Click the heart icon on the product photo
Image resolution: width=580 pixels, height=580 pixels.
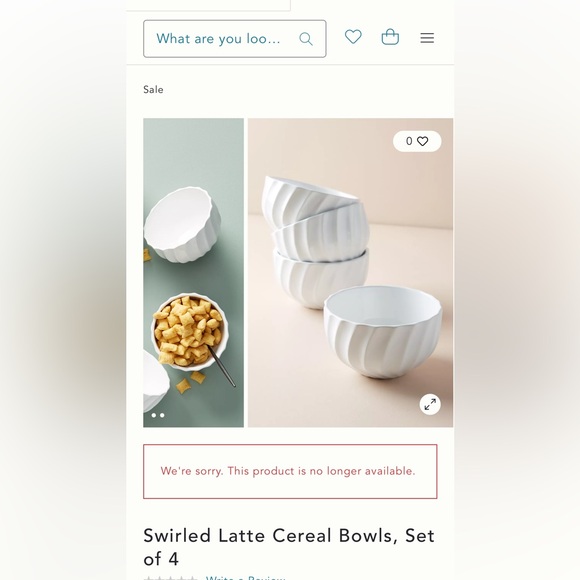pyautogui.click(x=422, y=141)
